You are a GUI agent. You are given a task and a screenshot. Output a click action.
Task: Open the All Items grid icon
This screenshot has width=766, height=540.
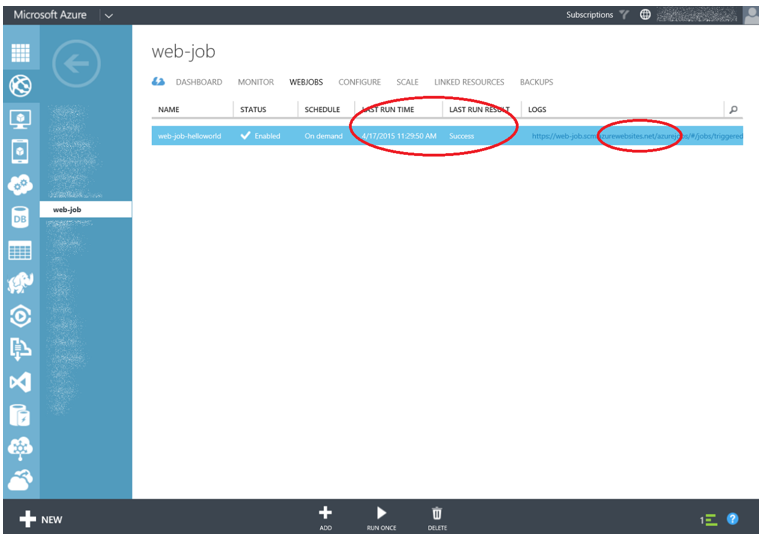point(20,54)
